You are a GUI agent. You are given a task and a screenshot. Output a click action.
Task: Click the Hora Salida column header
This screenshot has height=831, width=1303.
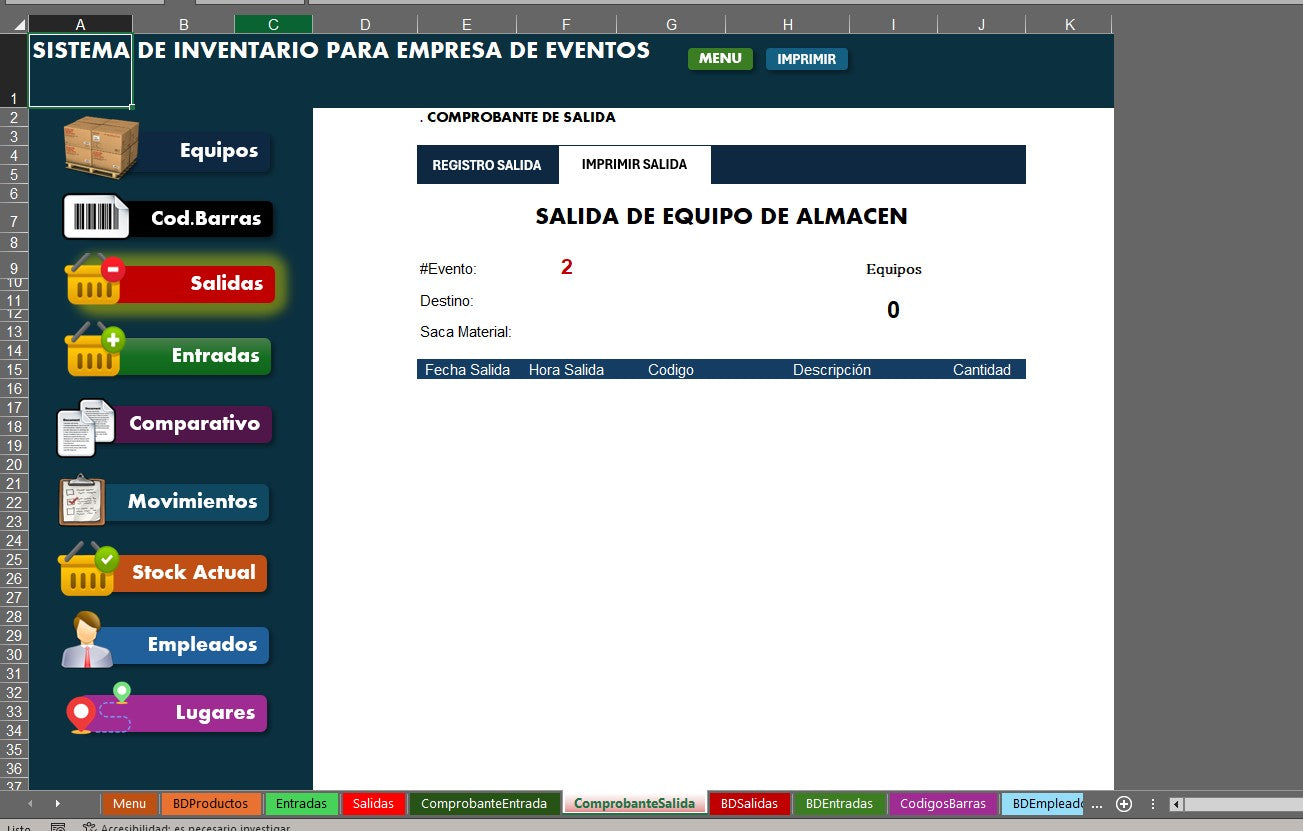566,370
